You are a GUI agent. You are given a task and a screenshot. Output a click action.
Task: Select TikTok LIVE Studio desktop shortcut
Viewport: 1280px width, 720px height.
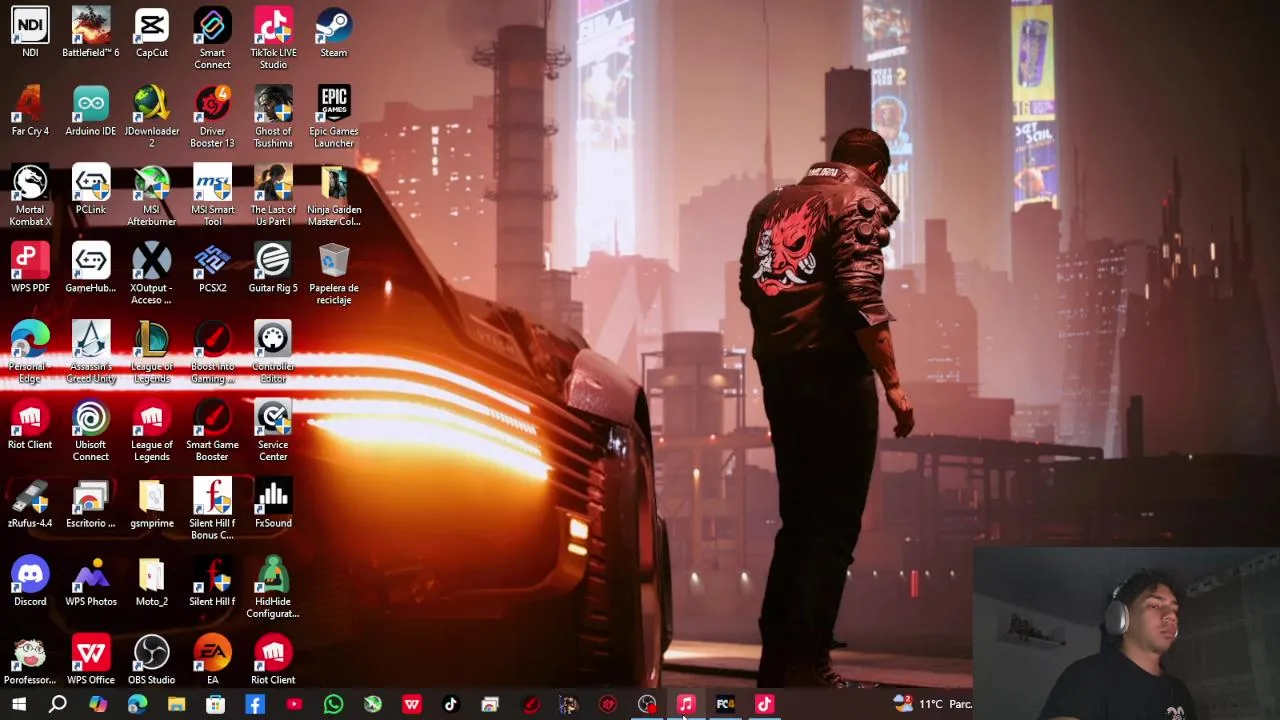tap(273, 38)
